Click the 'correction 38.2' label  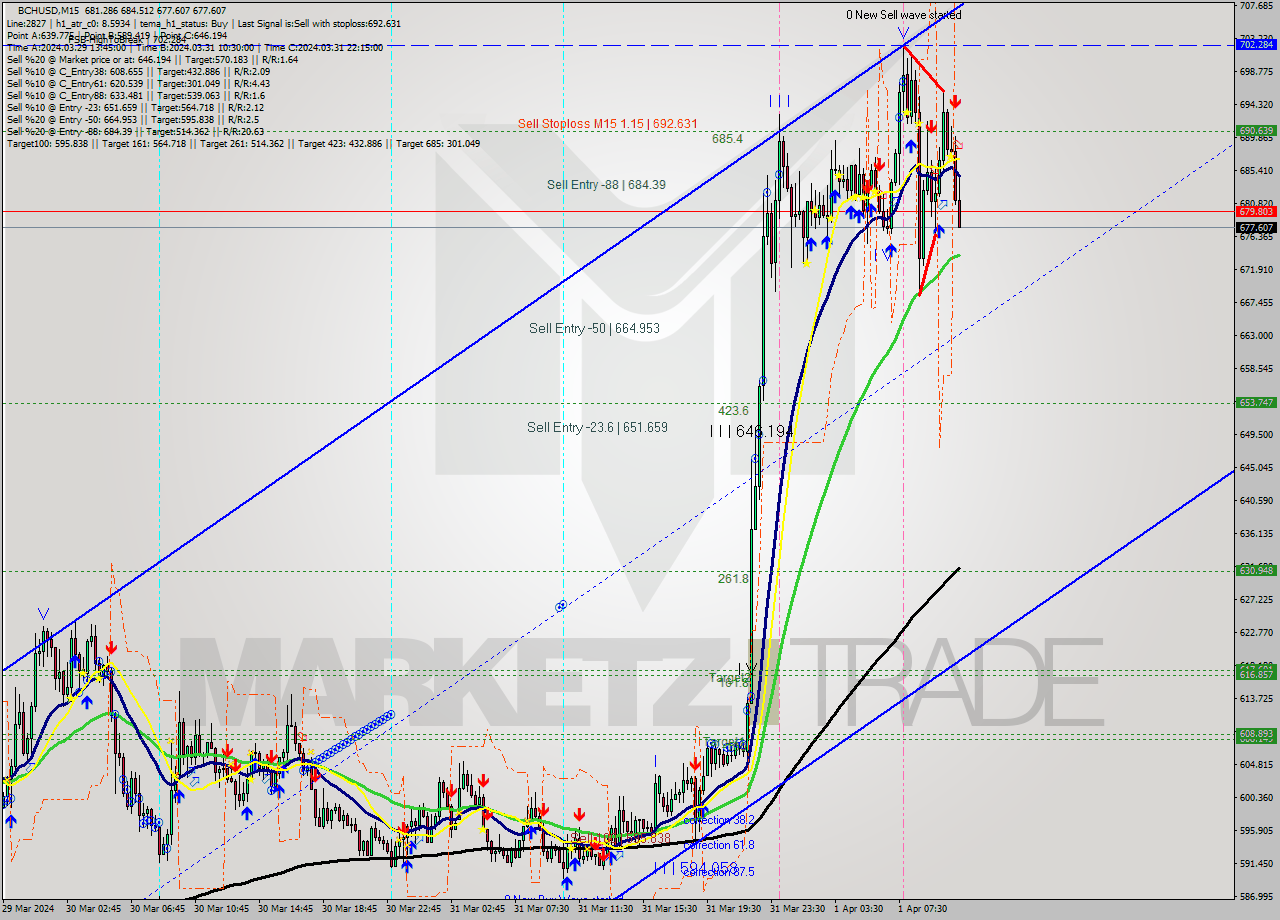coord(718,819)
